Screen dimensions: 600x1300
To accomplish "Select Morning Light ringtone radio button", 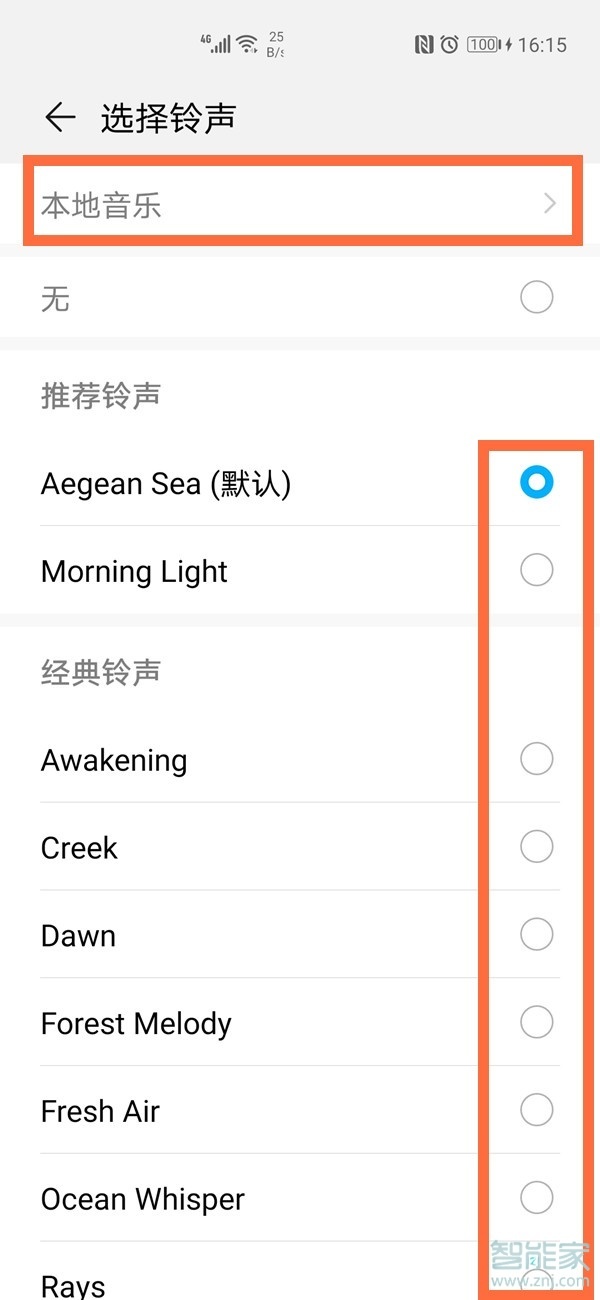I will point(537,570).
